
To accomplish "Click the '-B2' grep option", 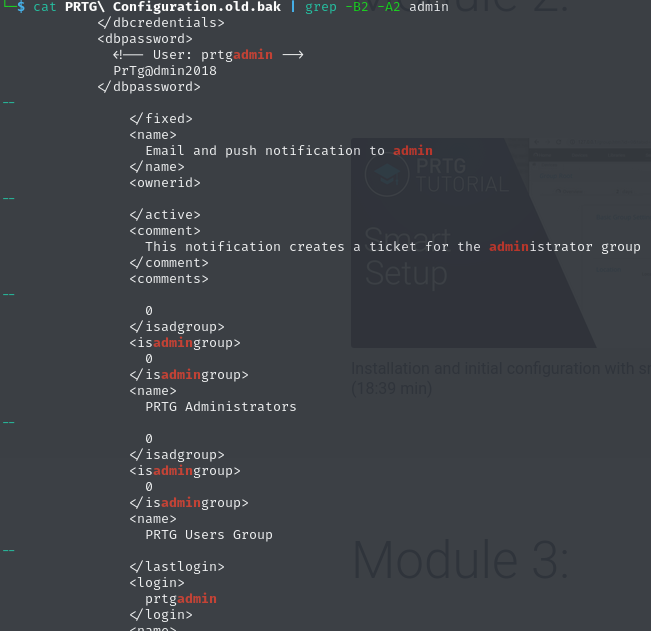I will 357,7.
